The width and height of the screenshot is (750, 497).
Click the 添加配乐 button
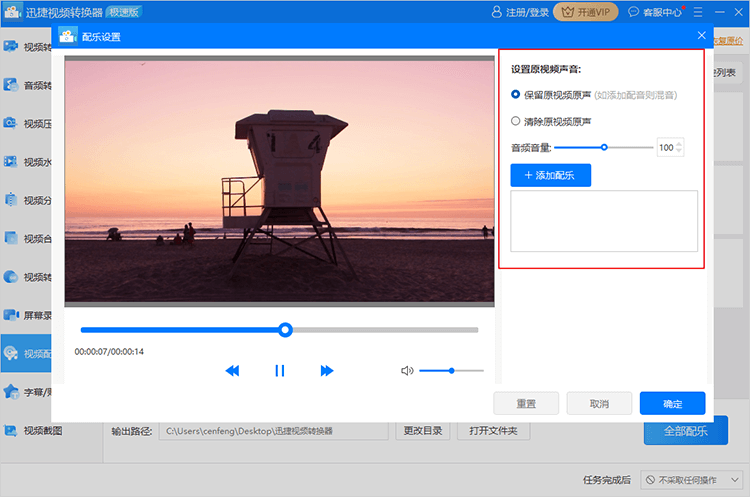[x=550, y=175]
